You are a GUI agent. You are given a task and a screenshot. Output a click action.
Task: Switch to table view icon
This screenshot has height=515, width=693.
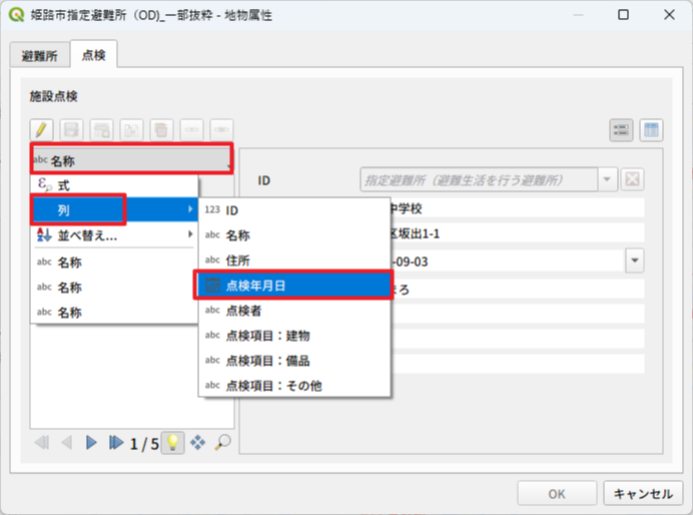tap(651, 131)
